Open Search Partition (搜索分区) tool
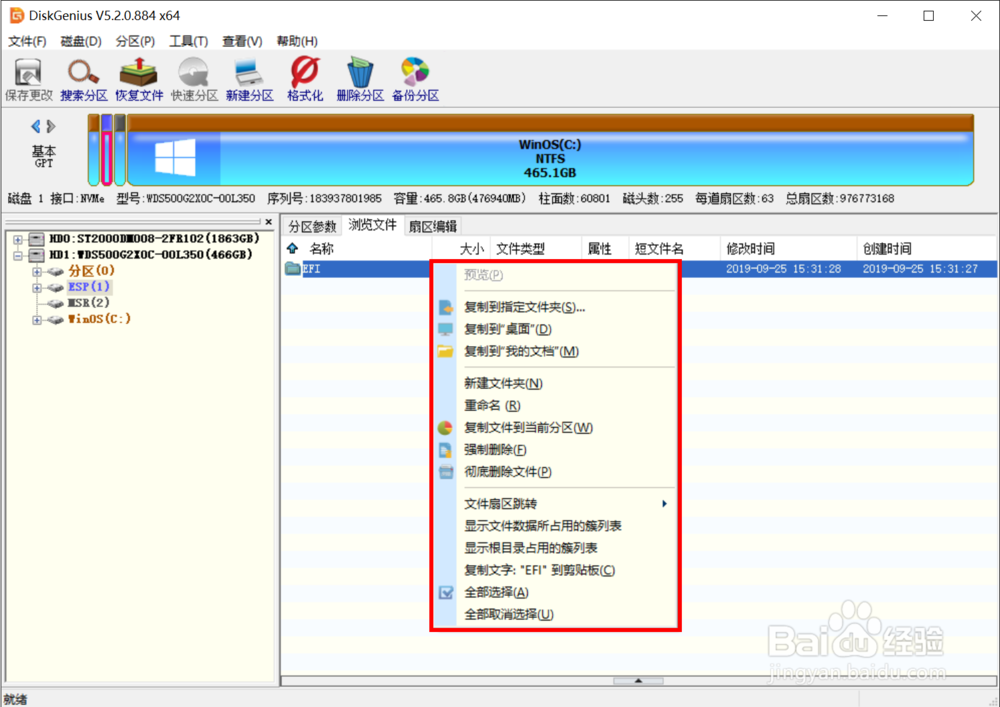The image size is (1000, 707). click(x=84, y=79)
